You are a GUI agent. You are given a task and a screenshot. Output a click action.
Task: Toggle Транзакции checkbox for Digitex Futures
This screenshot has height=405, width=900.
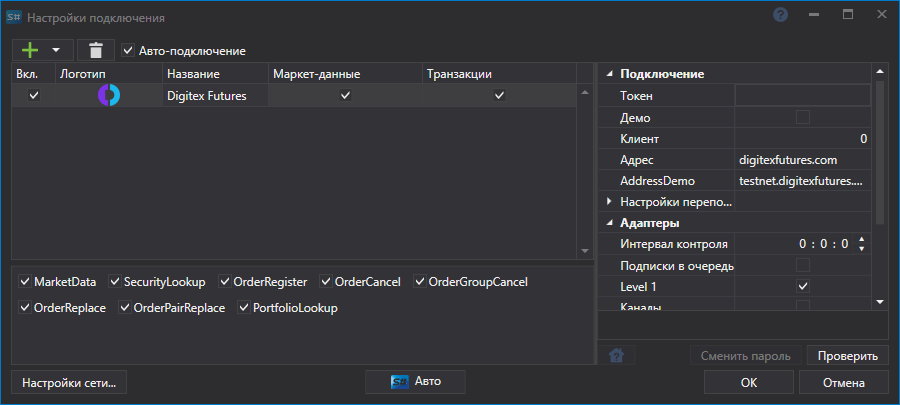coord(499,95)
